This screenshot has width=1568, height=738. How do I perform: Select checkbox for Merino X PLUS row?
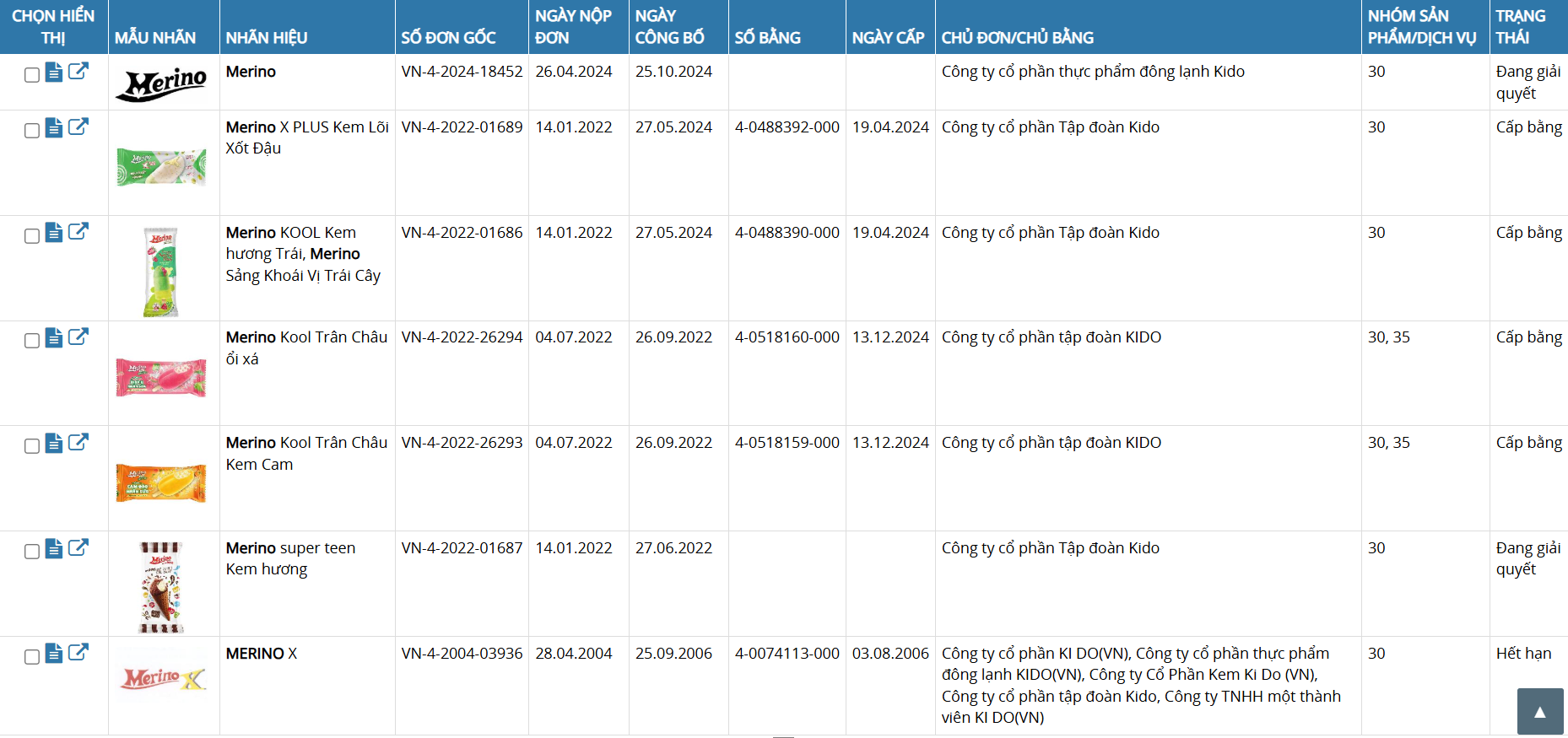32,131
